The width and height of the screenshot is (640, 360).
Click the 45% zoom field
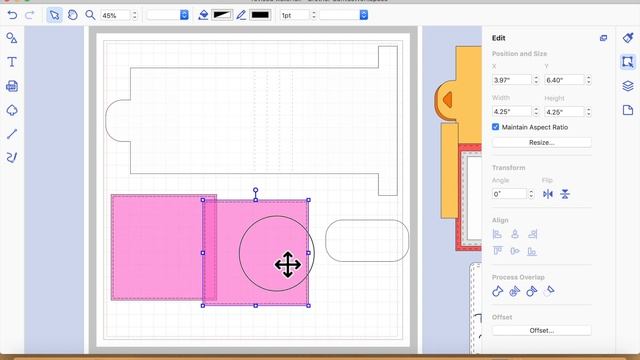[x=115, y=15]
